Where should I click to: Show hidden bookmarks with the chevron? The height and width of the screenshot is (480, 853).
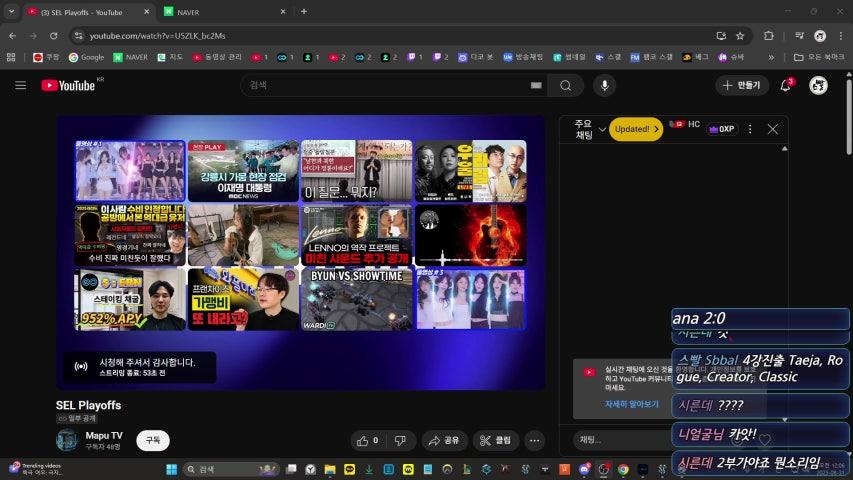771,57
